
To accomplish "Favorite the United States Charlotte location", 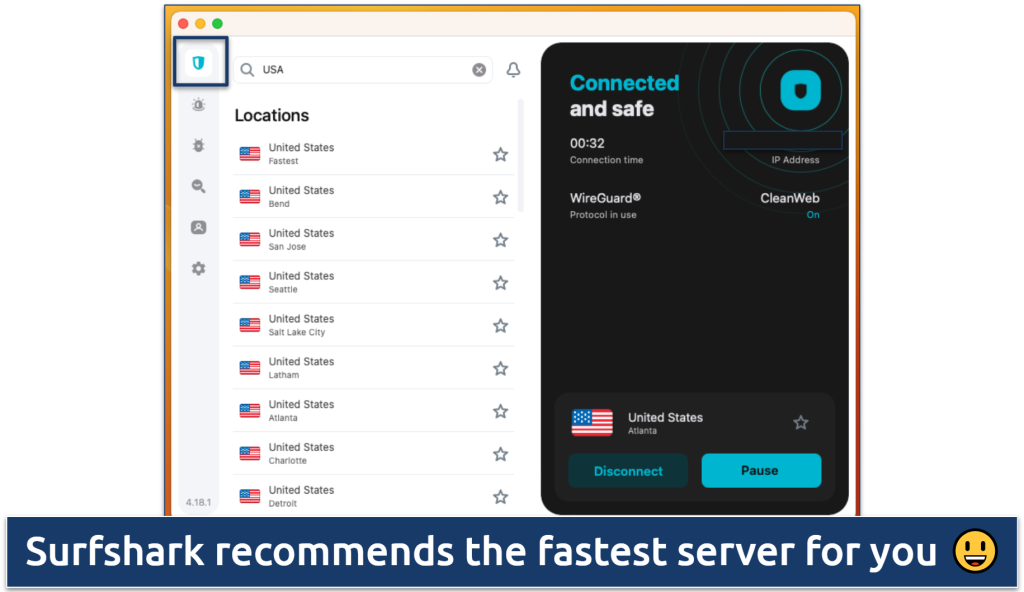I will [x=500, y=453].
